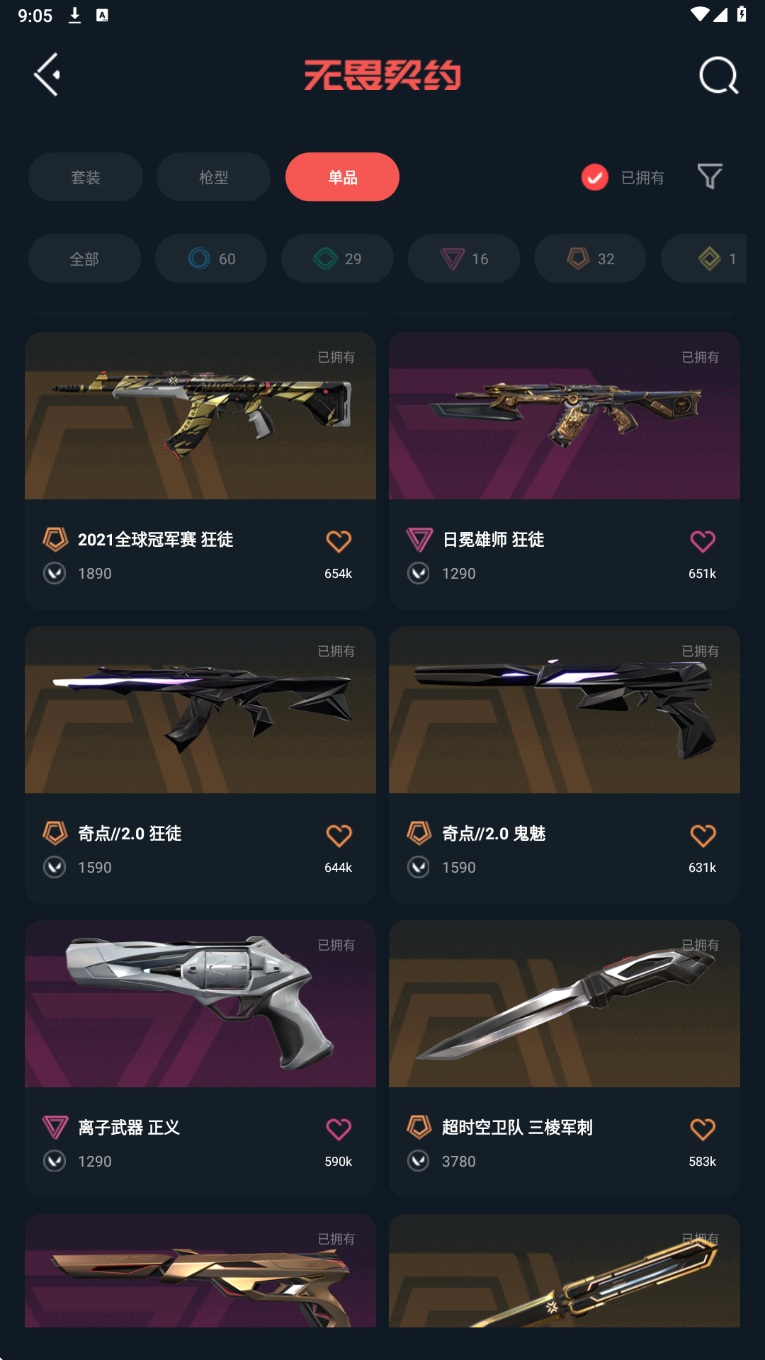
Task: Tap the back arrow icon
Action: pos(47,75)
